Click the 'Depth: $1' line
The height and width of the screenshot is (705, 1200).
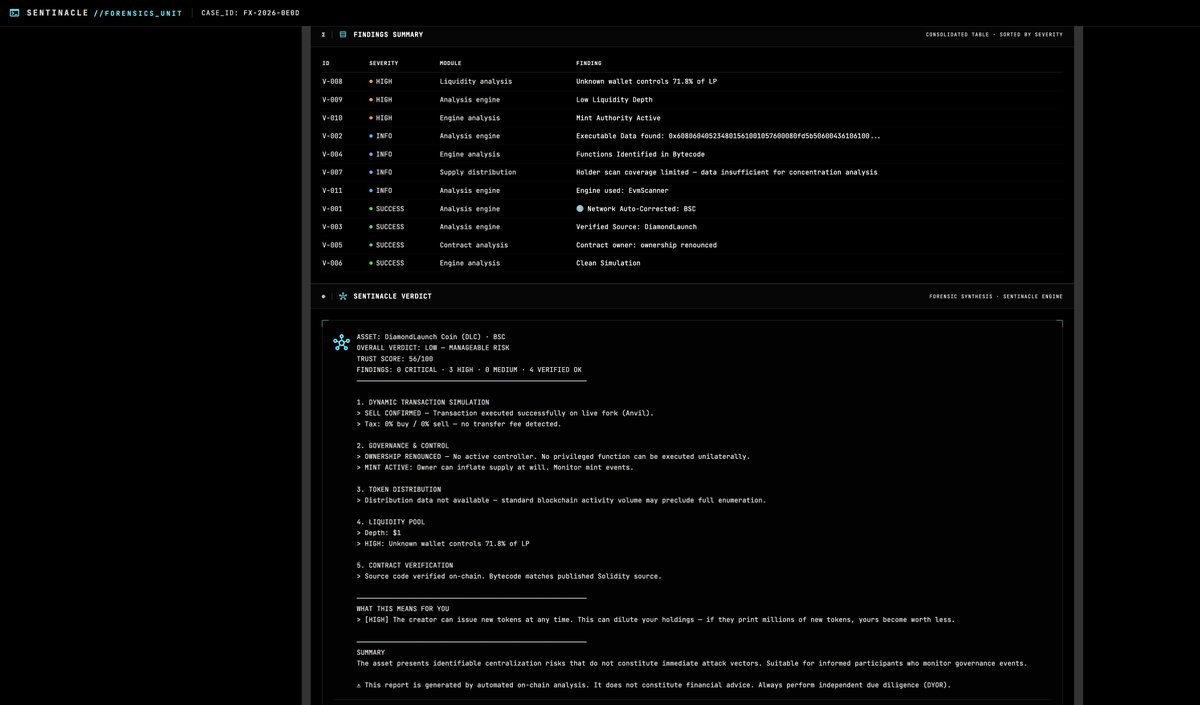tap(378, 533)
